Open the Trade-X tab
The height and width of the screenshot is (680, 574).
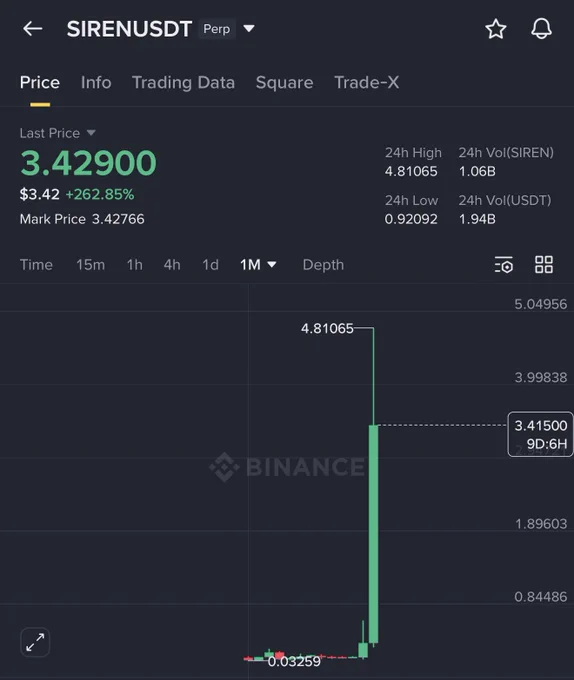[x=366, y=82]
